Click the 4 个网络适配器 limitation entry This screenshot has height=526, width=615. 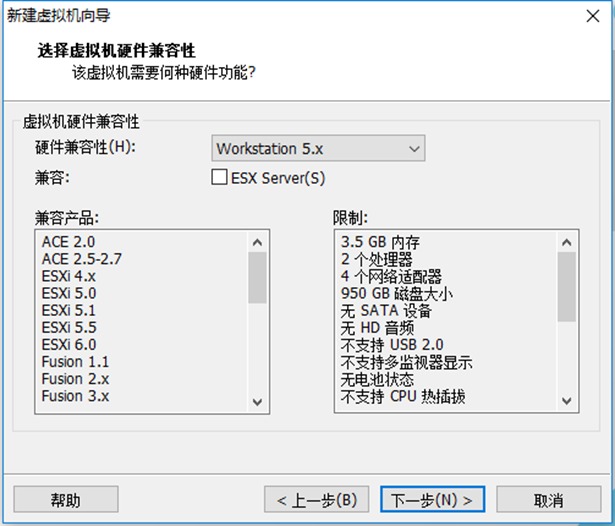[x=391, y=276]
